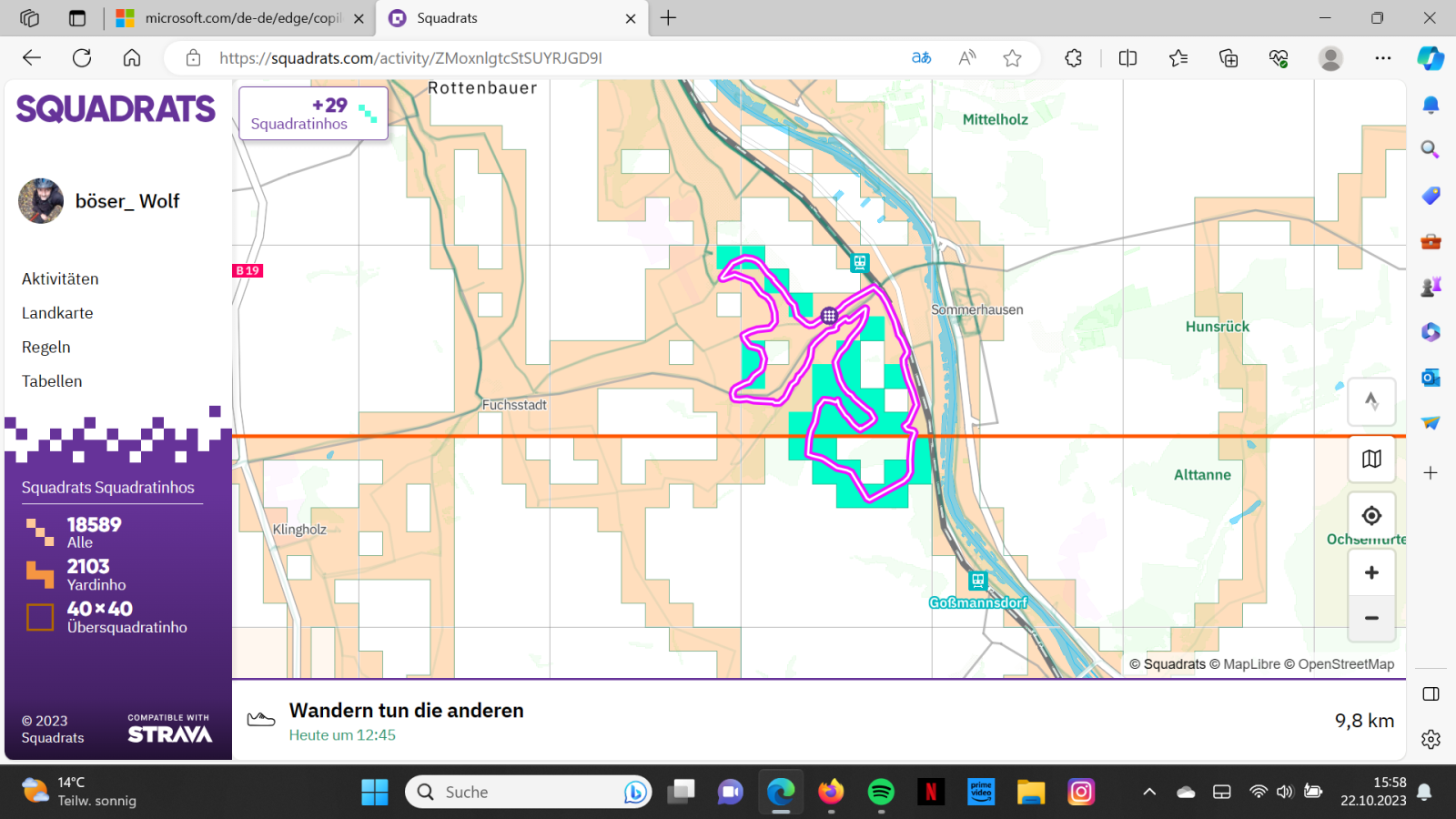1456x819 pixels.
Task: Open the Strava compatible logo link
Action: [169, 729]
